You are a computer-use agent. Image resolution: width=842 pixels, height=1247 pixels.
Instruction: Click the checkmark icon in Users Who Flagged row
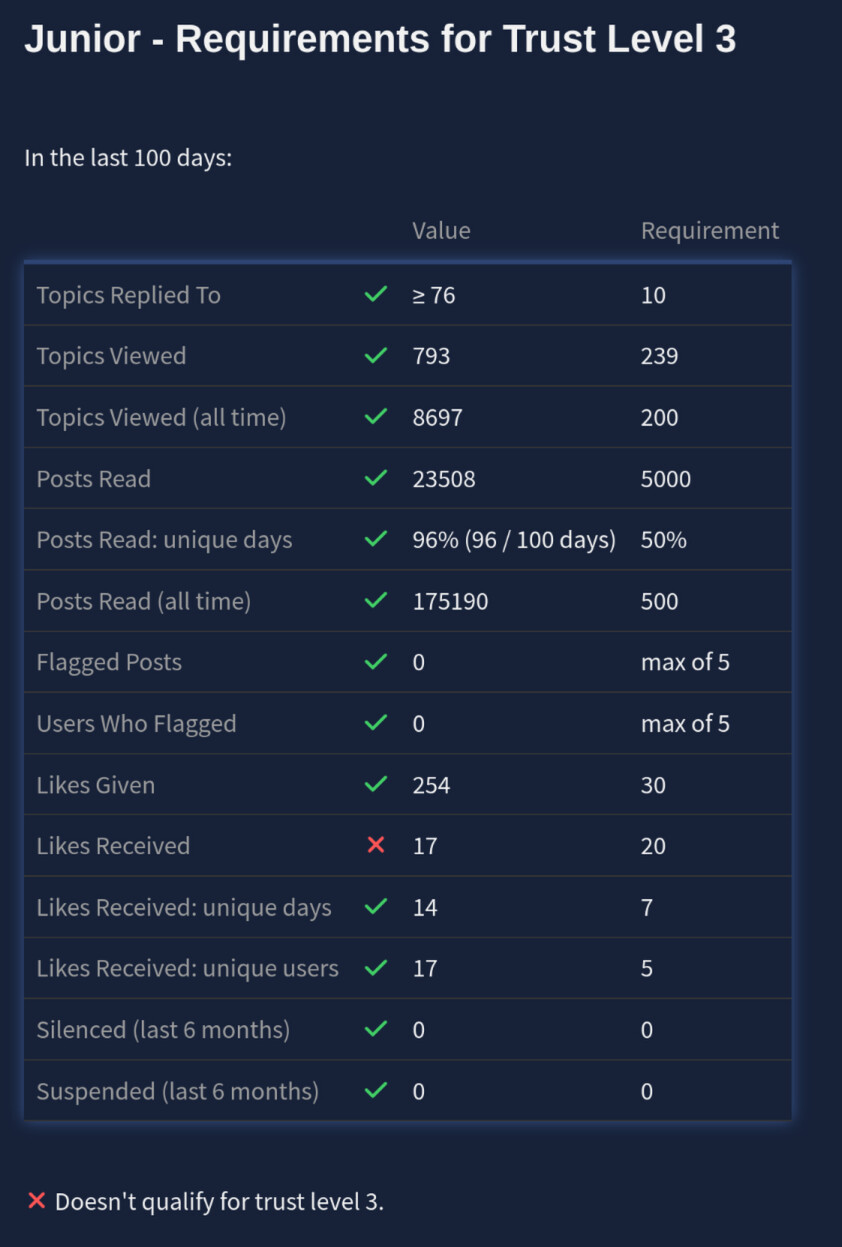(x=376, y=723)
